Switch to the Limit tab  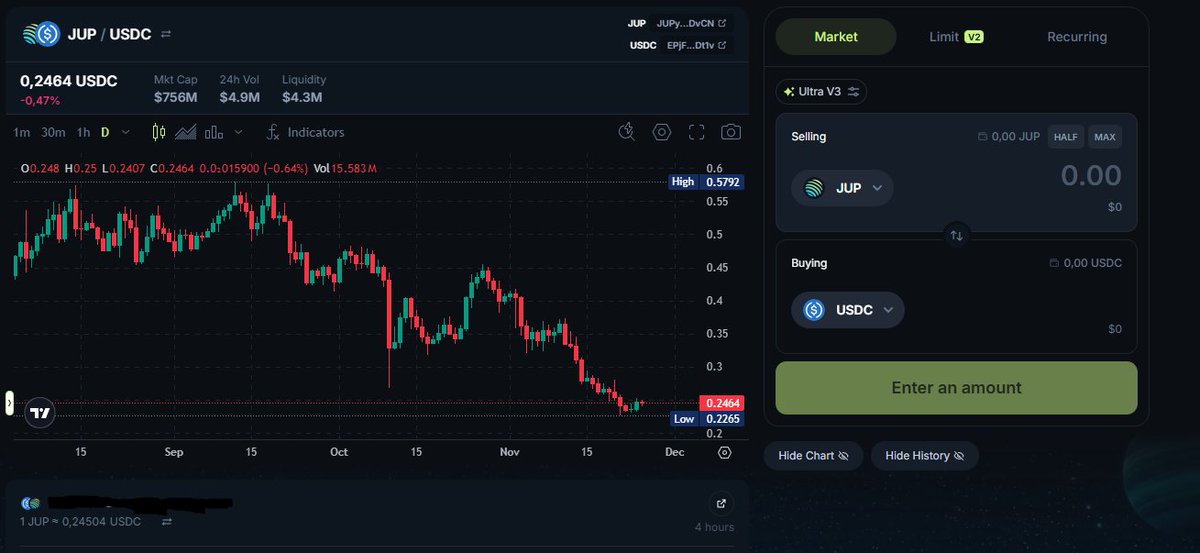coord(956,36)
